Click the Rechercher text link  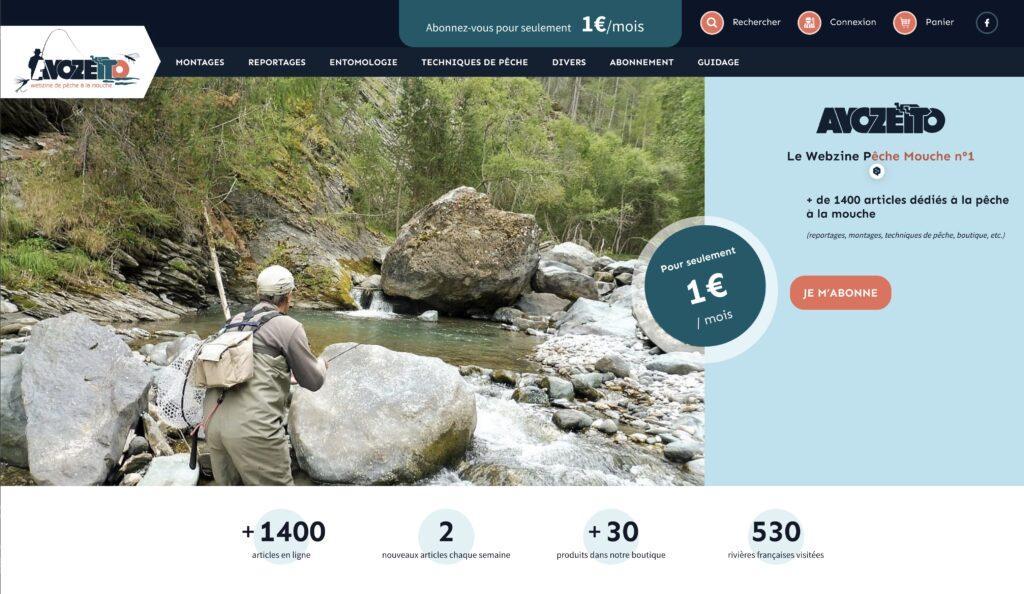756,22
